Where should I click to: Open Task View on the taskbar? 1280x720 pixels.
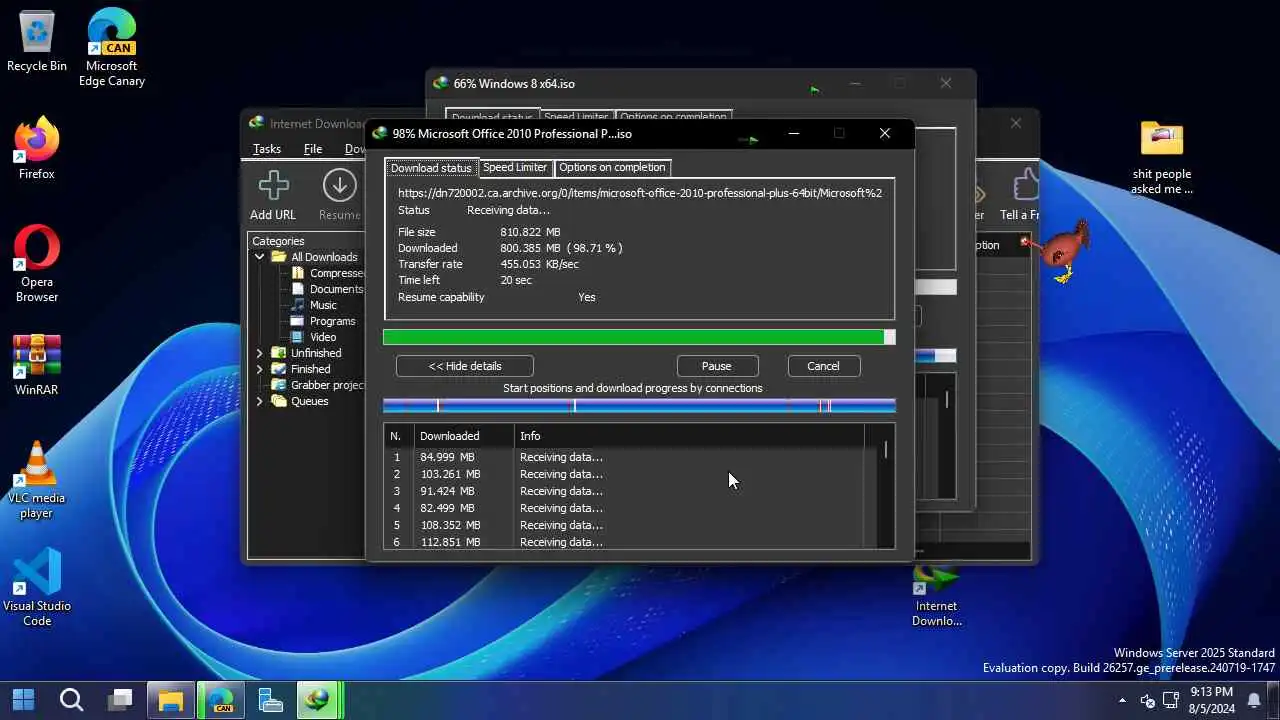pos(121,699)
